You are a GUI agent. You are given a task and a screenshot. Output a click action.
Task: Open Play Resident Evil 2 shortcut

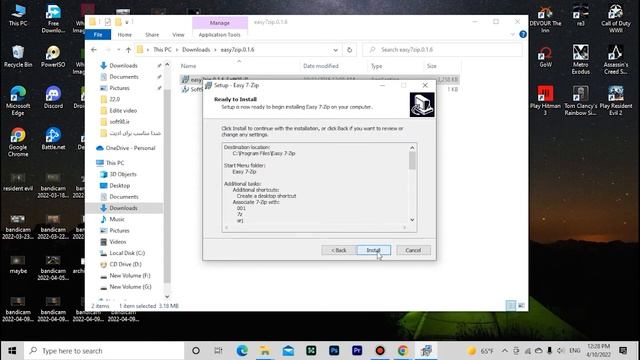(x=616, y=101)
